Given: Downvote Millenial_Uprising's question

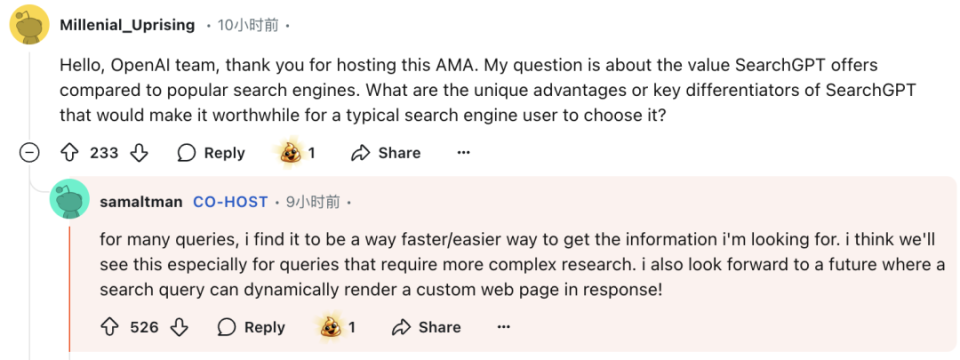Looking at the screenshot, I should (140, 153).
